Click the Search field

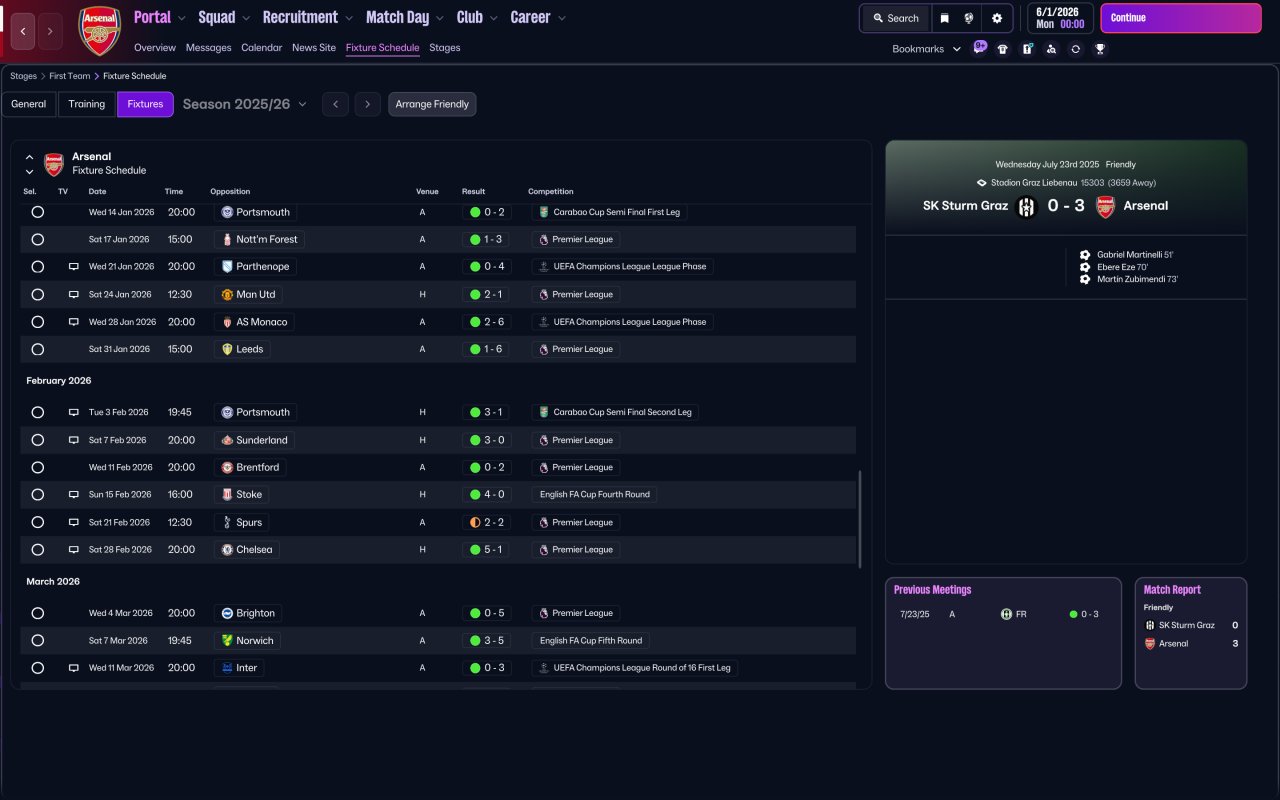[895, 18]
